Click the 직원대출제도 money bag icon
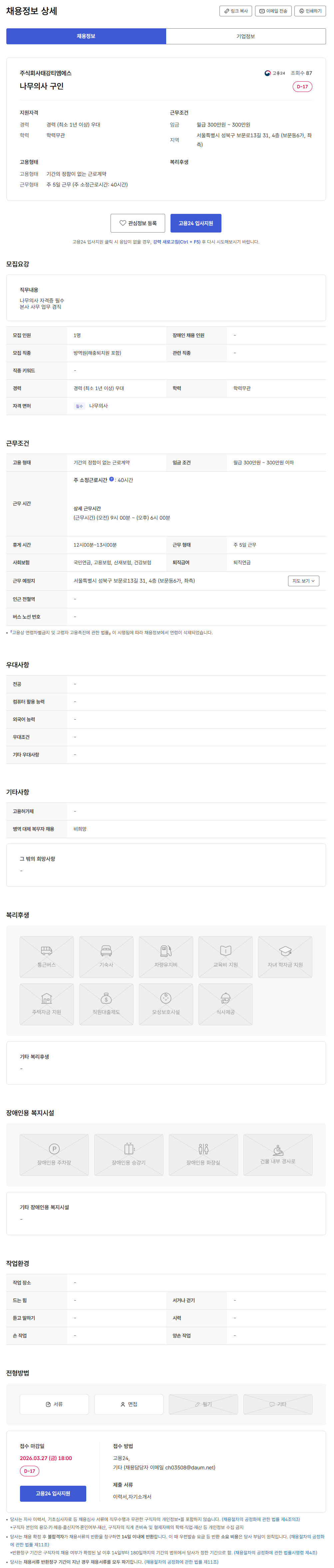The height and width of the screenshot is (1568, 334). pos(106,998)
